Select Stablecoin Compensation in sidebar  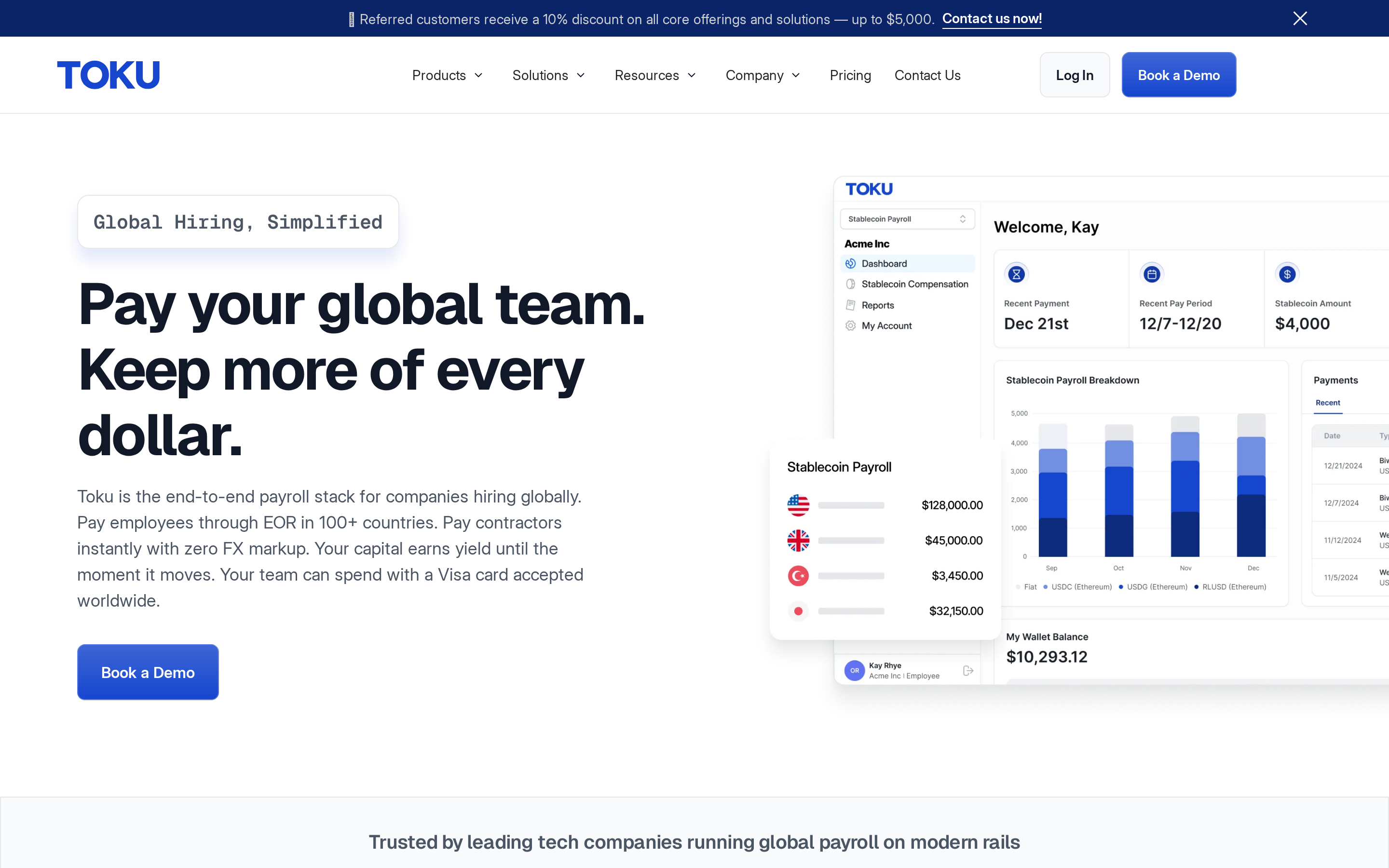[x=908, y=284]
